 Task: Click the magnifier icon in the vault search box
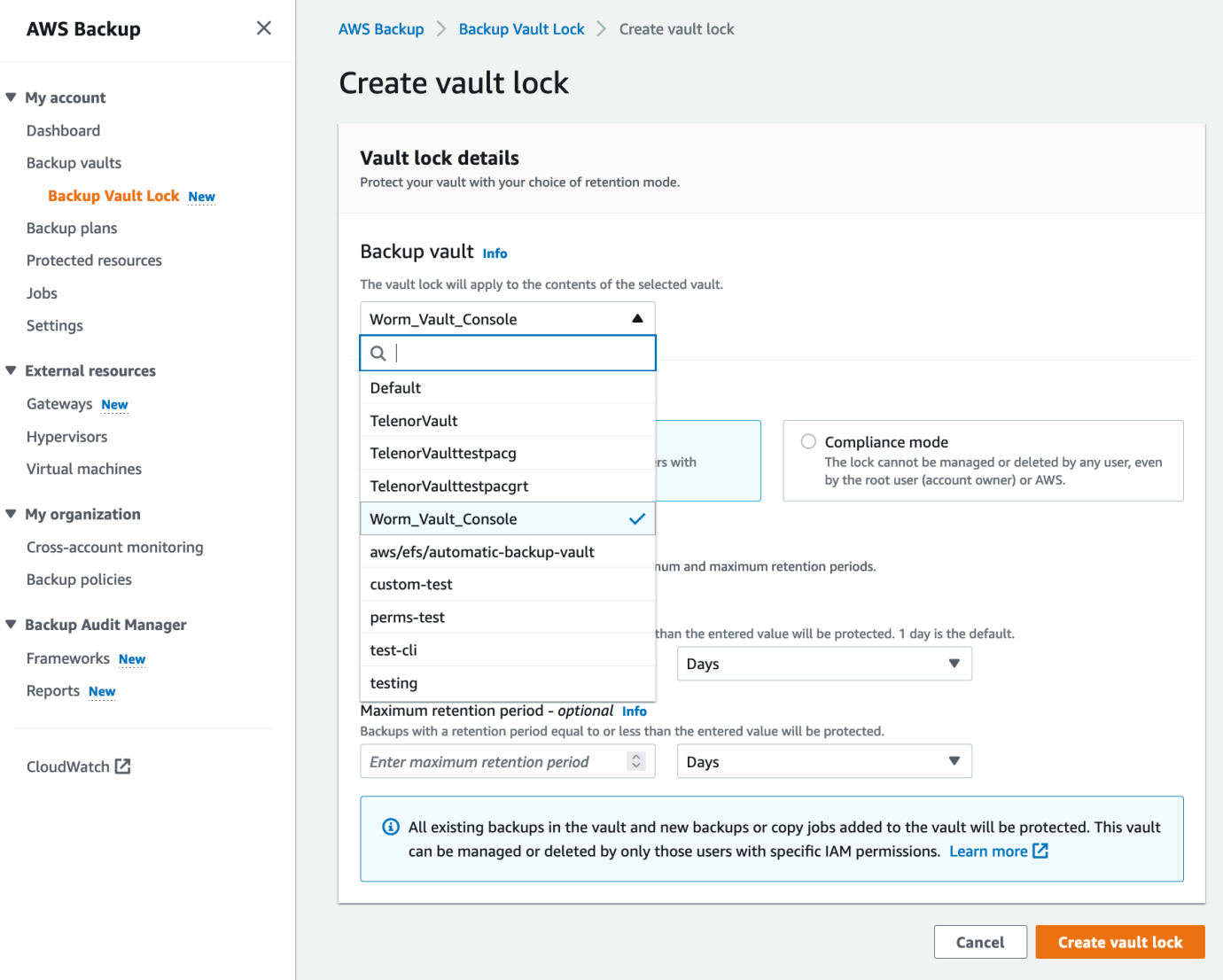(x=378, y=353)
